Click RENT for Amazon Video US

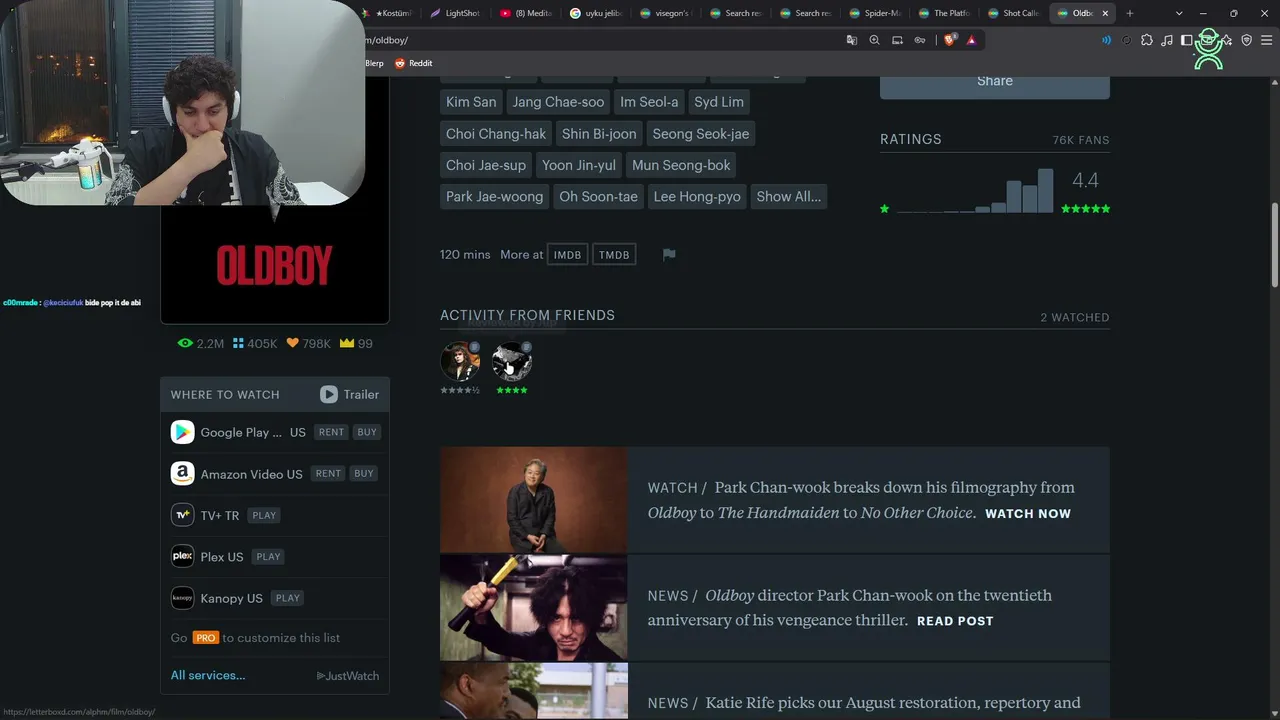pyautogui.click(x=328, y=474)
